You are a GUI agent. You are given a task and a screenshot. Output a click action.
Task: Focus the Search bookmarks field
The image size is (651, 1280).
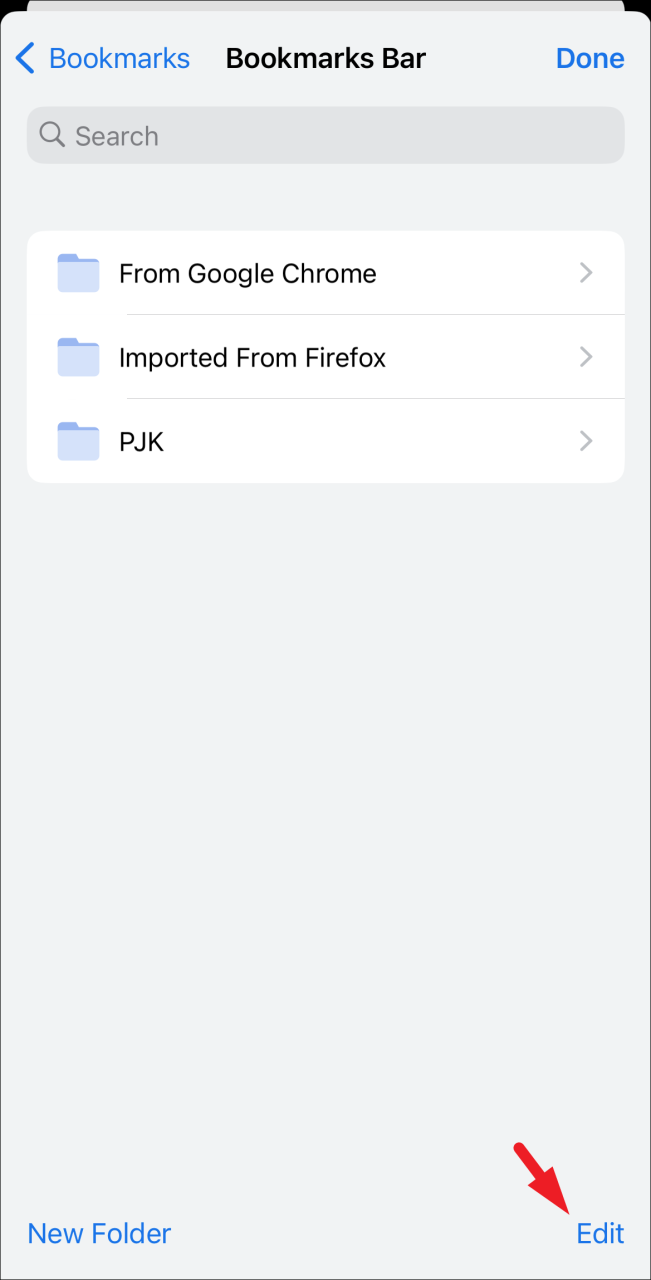[x=326, y=135]
